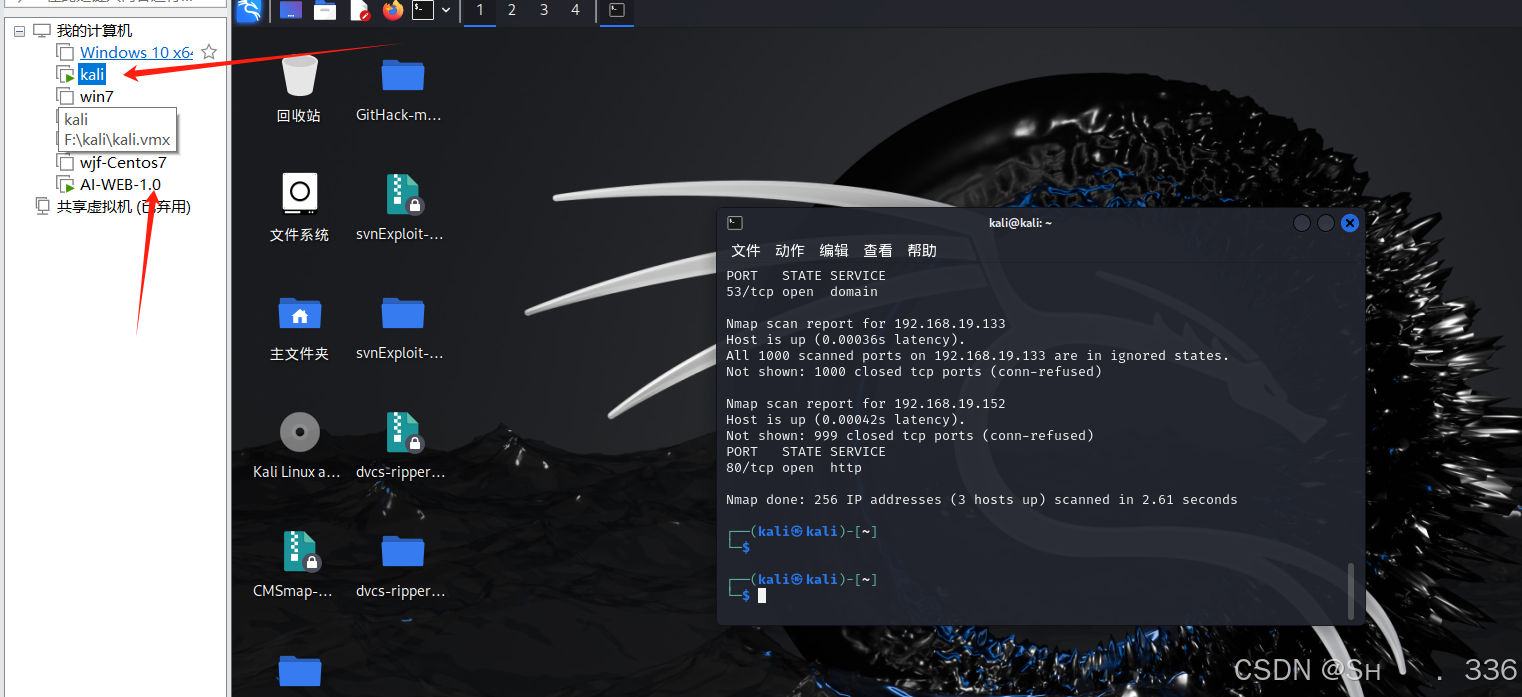Switch to workspace 3
This screenshot has height=697, width=1522.
[544, 10]
